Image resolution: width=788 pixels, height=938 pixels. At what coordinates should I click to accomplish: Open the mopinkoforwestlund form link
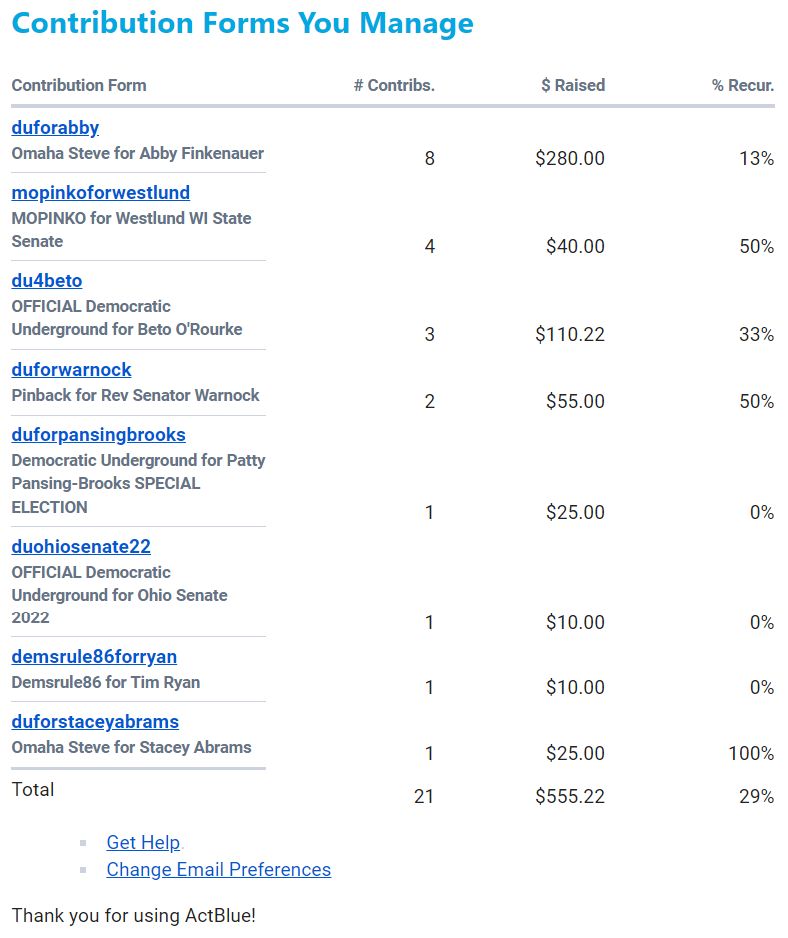coord(100,193)
